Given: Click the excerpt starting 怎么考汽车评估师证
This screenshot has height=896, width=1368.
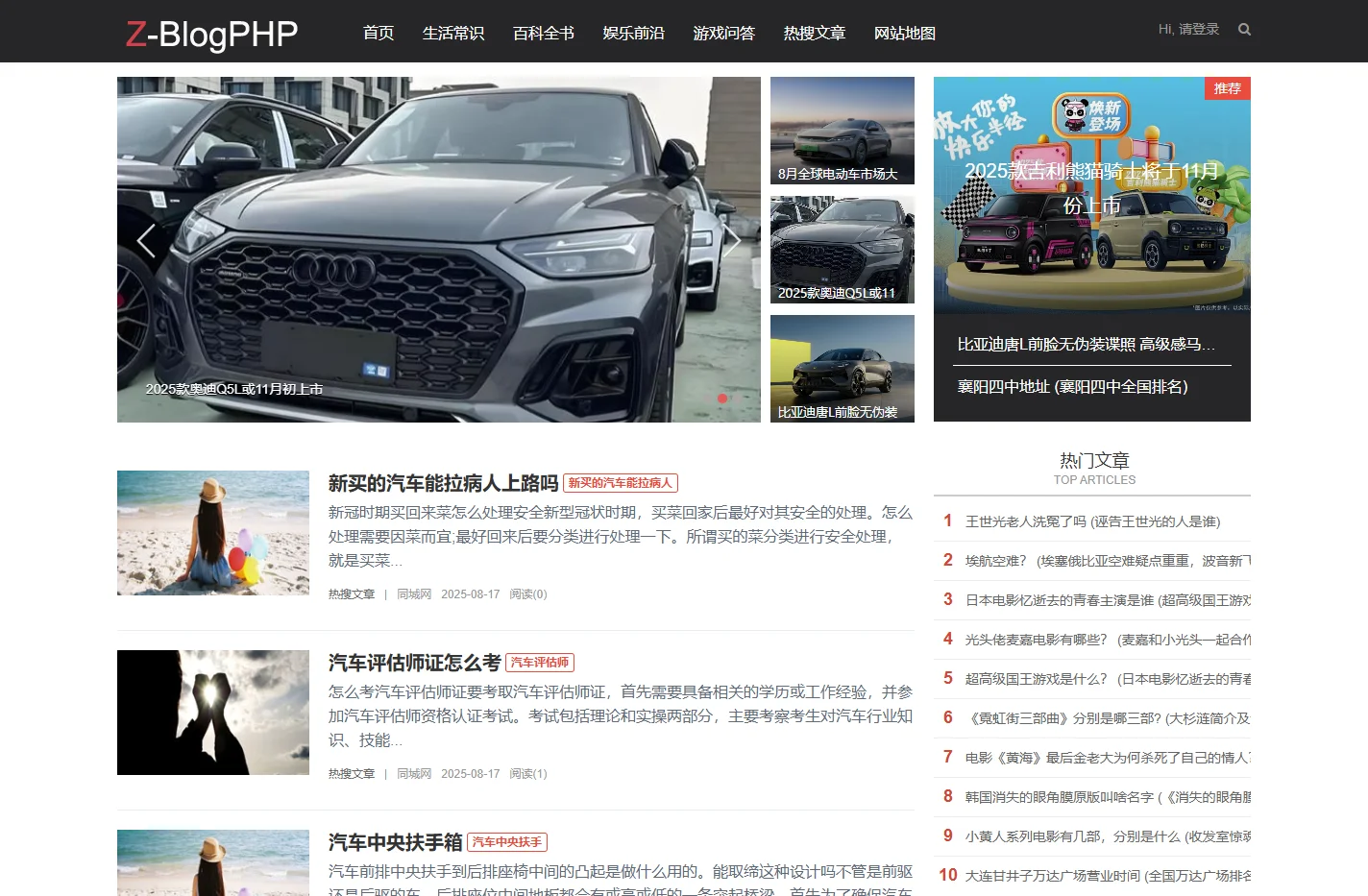Looking at the screenshot, I should pos(621,715).
